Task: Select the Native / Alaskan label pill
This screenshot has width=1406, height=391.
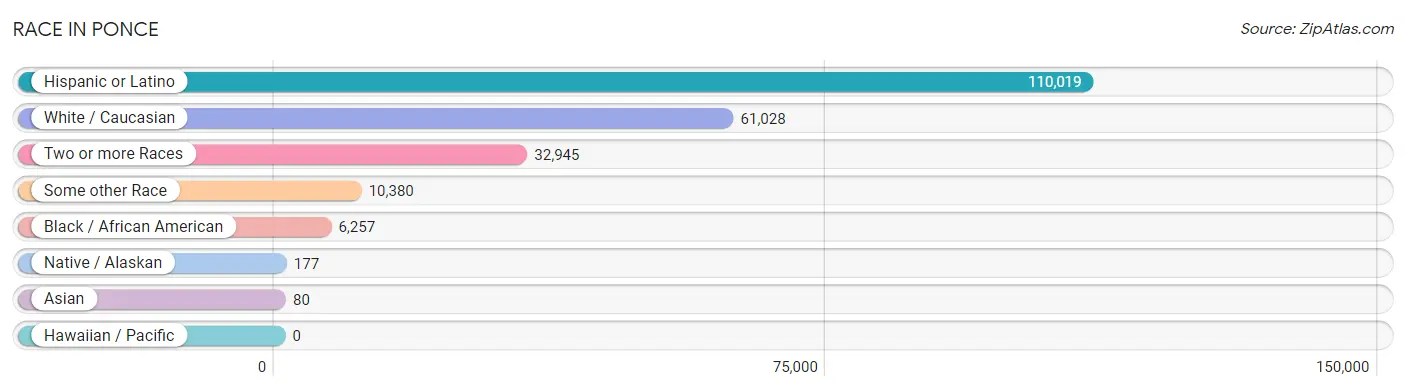Action: [103, 263]
